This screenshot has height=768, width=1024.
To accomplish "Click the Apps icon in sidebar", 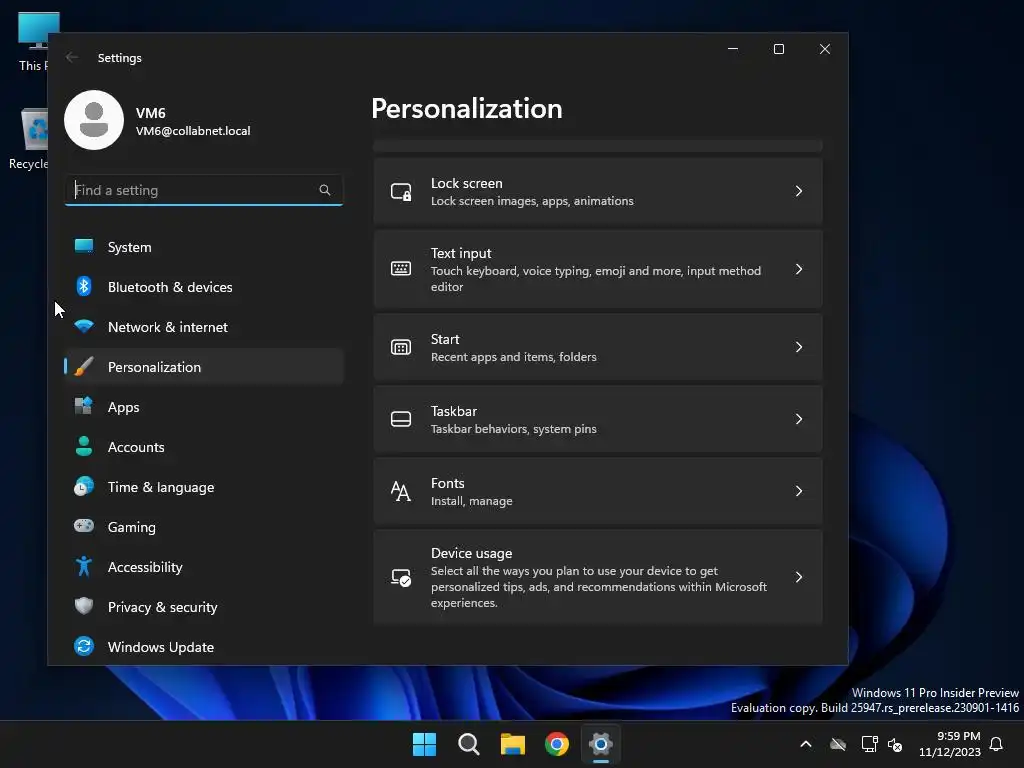I will click(84, 406).
